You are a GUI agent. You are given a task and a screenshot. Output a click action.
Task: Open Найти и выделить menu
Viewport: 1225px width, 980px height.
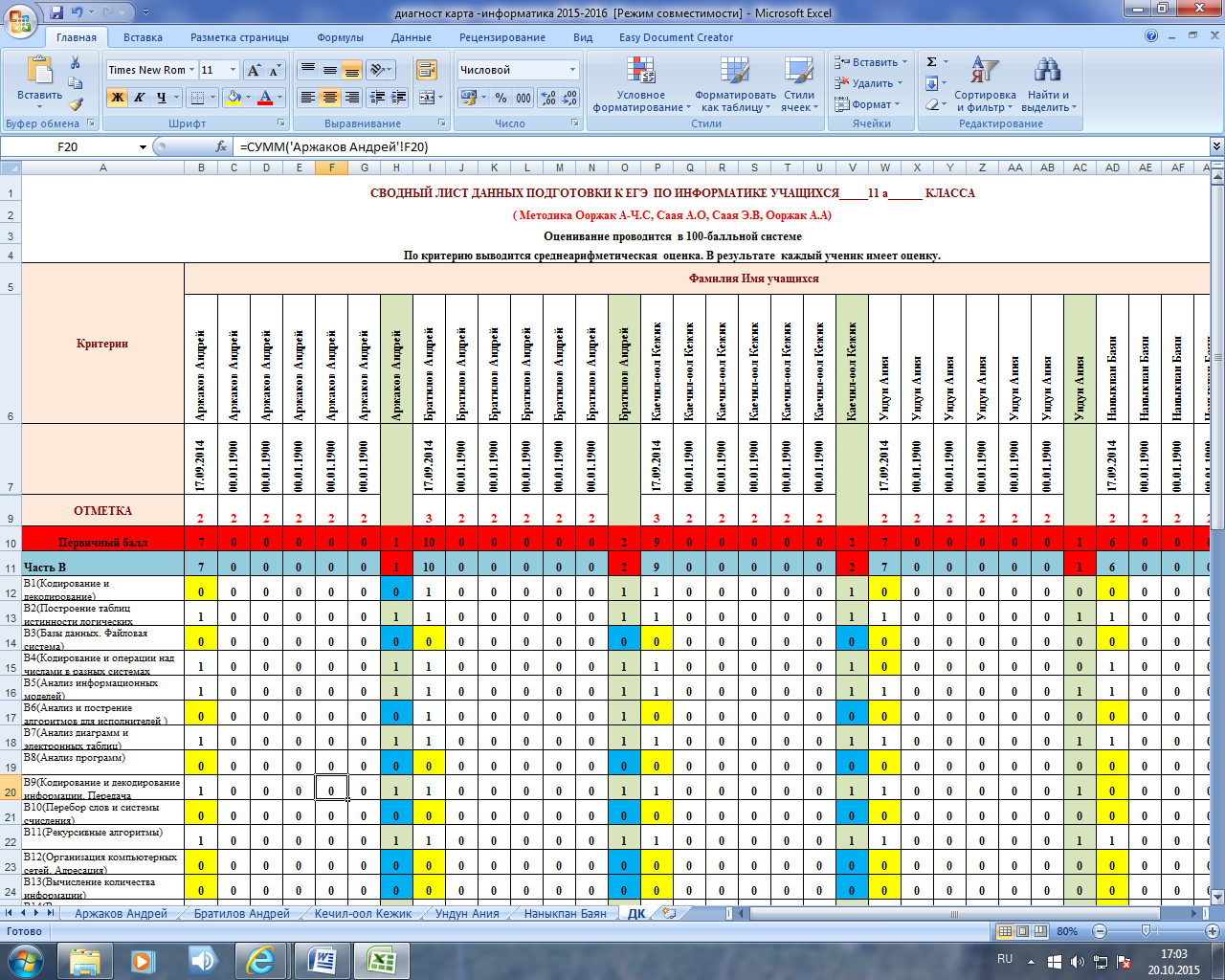pos(1050,84)
